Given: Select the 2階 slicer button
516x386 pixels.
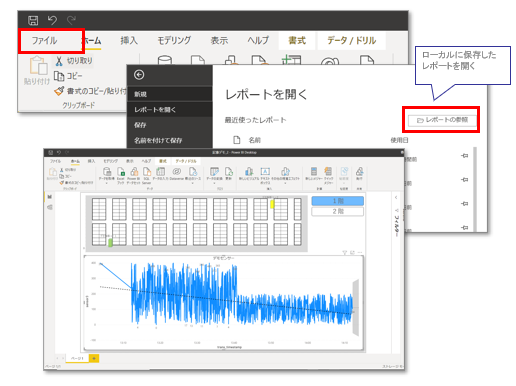Looking at the screenshot, I should (x=338, y=211).
